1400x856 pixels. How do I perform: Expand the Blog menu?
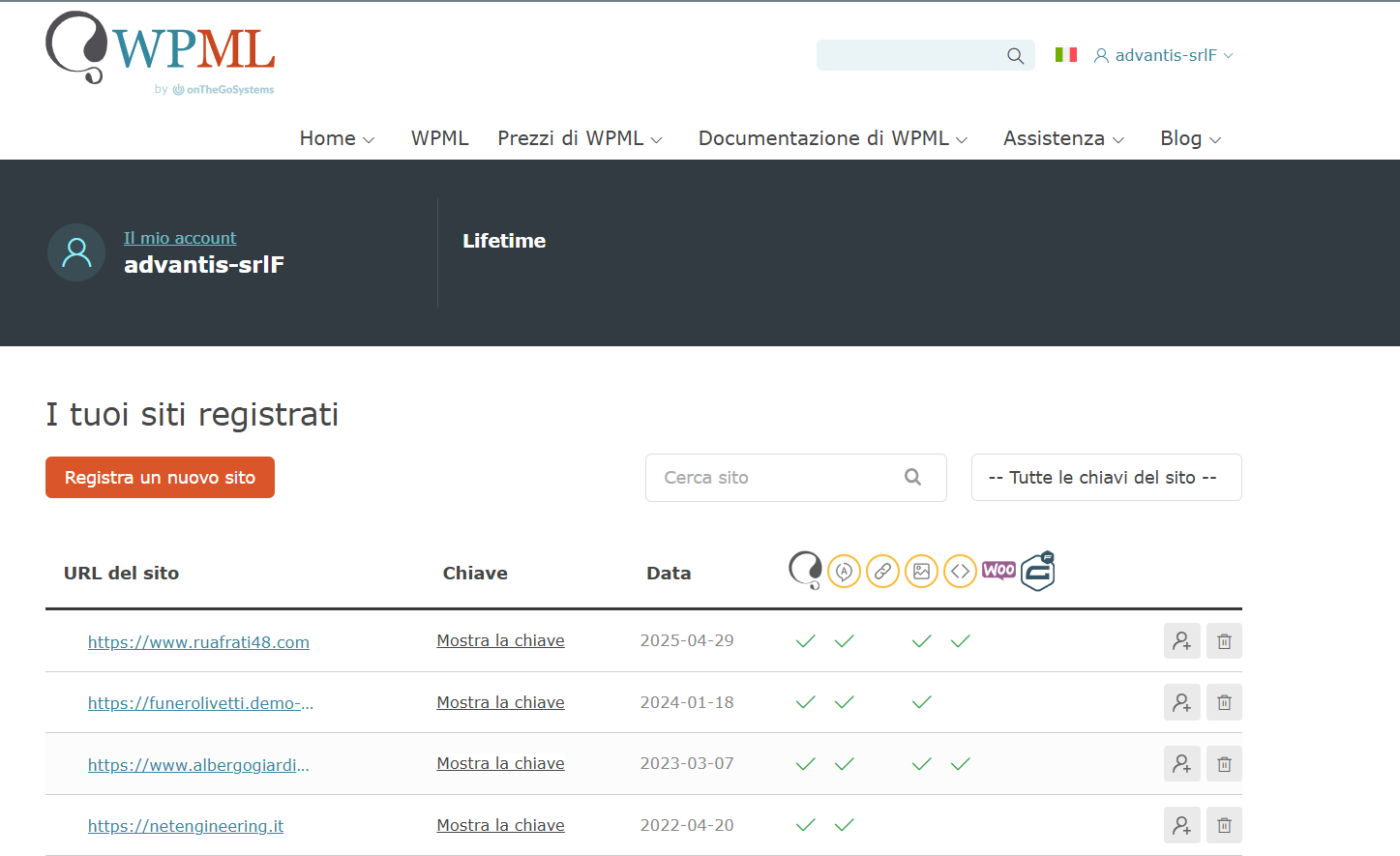pyautogui.click(x=1190, y=138)
